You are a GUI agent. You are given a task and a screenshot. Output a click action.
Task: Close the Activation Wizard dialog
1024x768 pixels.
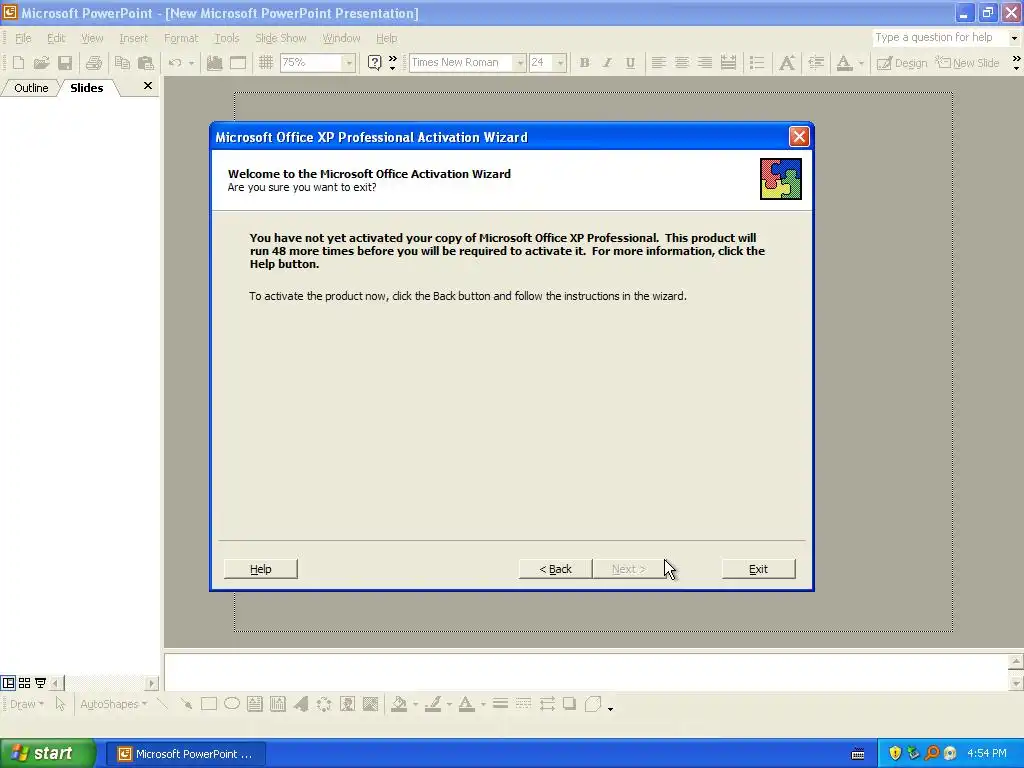point(799,136)
